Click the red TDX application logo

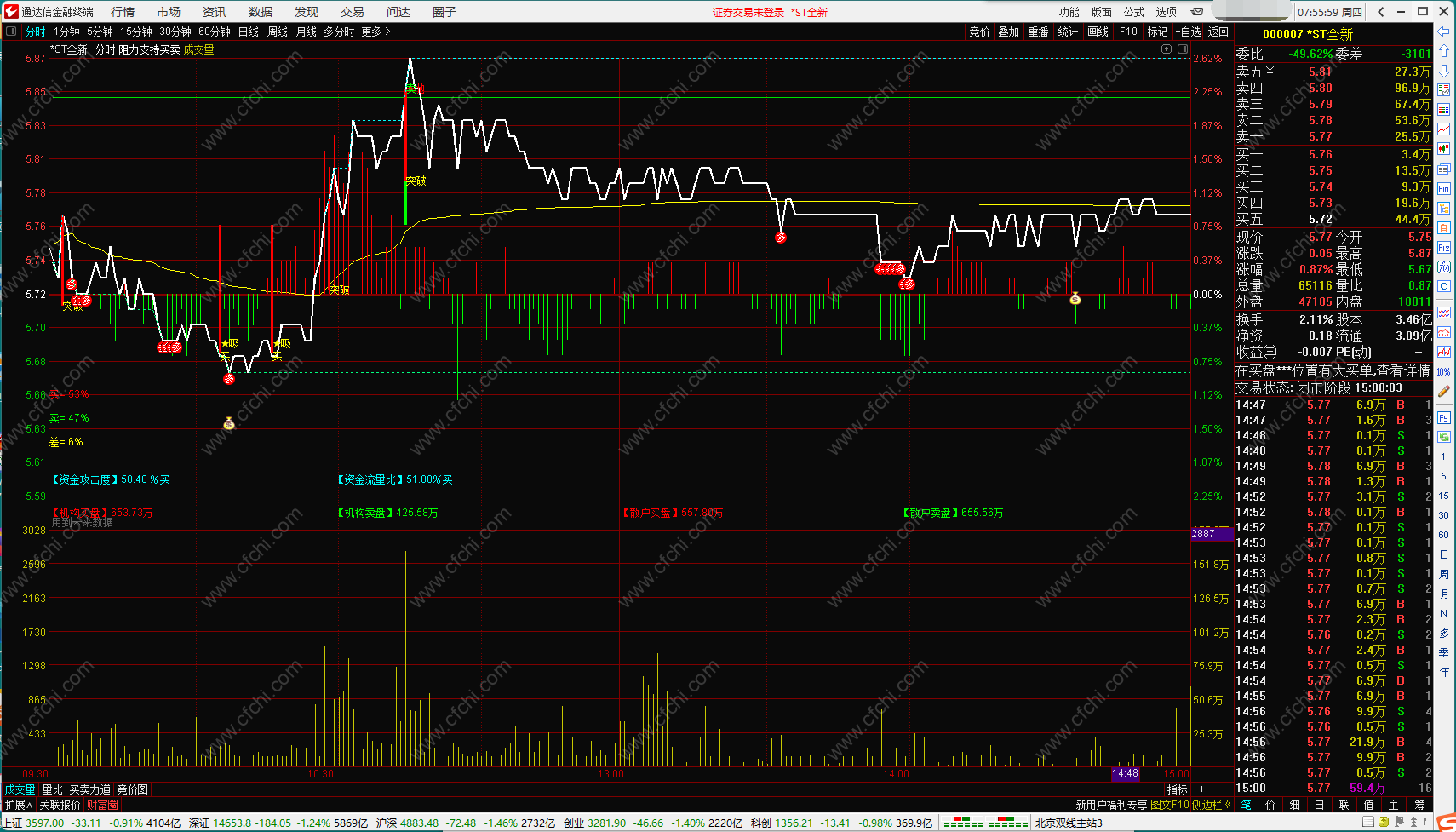pyautogui.click(x=11, y=11)
